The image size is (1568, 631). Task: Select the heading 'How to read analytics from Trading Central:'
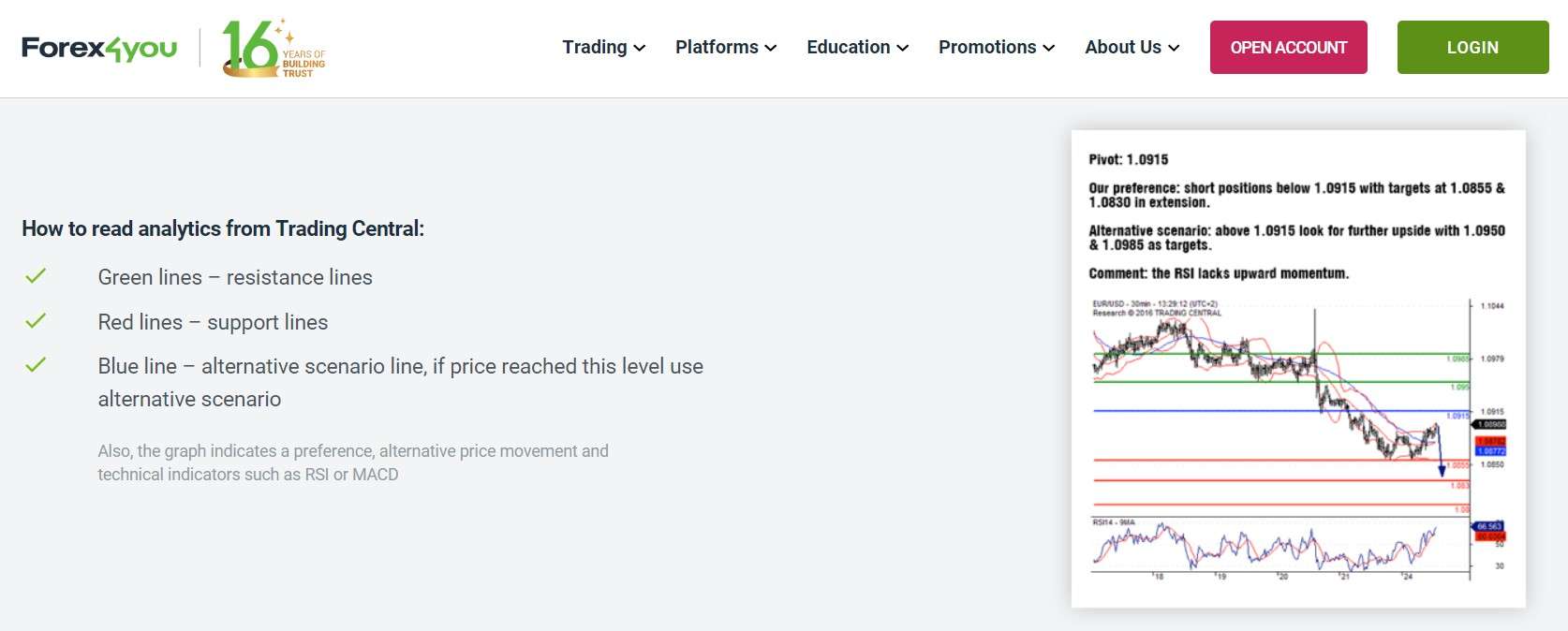pyautogui.click(x=223, y=228)
